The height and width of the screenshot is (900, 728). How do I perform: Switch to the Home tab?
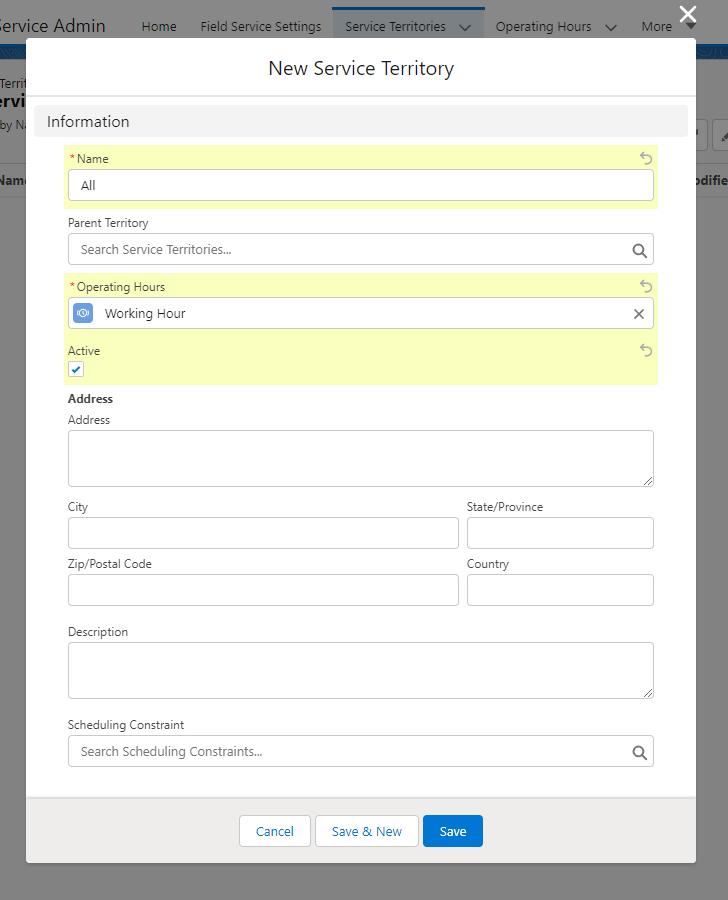click(x=159, y=27)
